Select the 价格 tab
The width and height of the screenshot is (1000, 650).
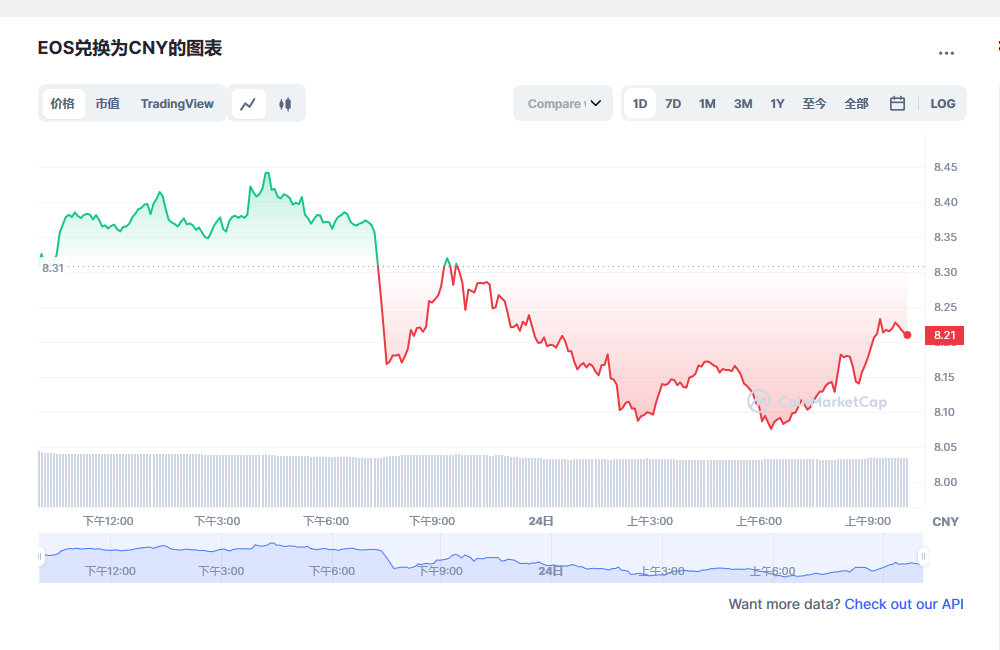pyautogui.click(x=62, y=103)
